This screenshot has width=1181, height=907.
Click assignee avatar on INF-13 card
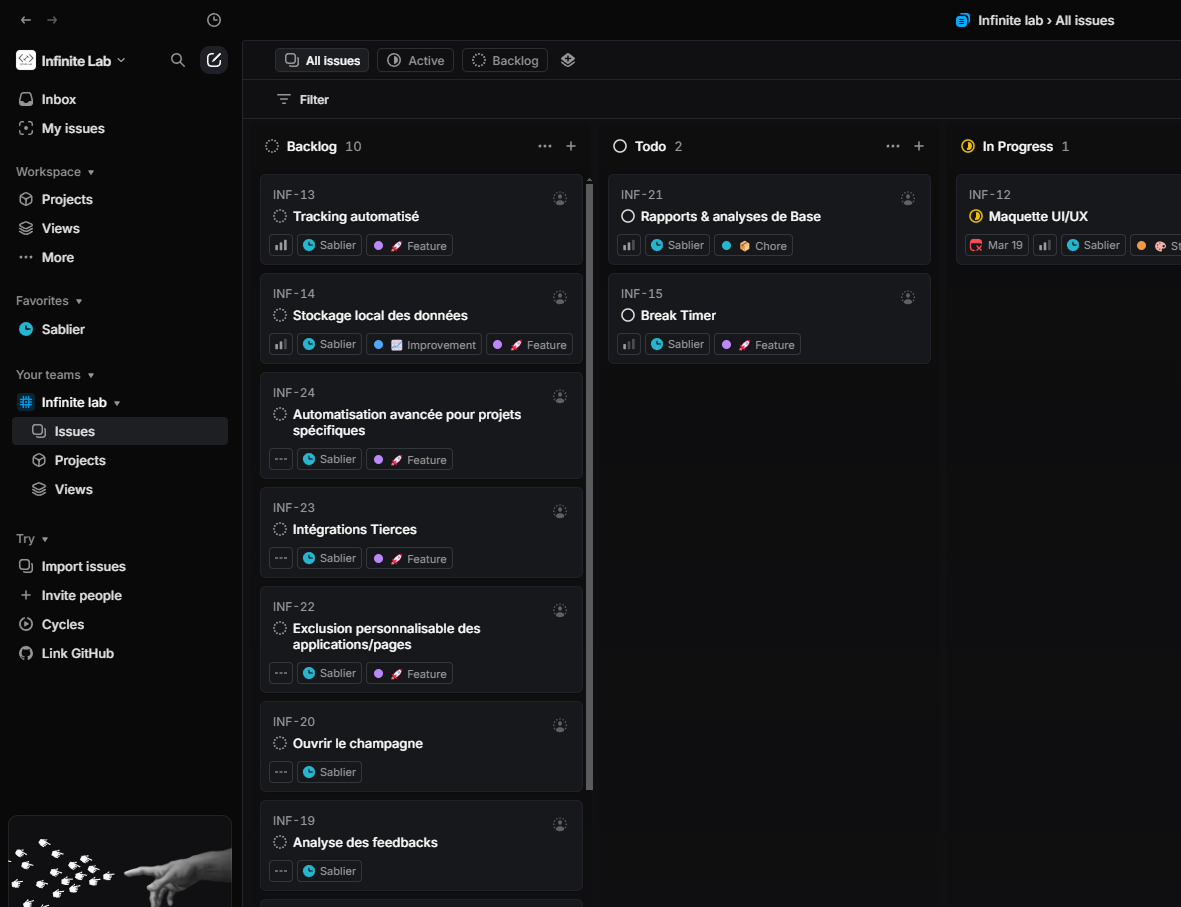coord(560,199)
